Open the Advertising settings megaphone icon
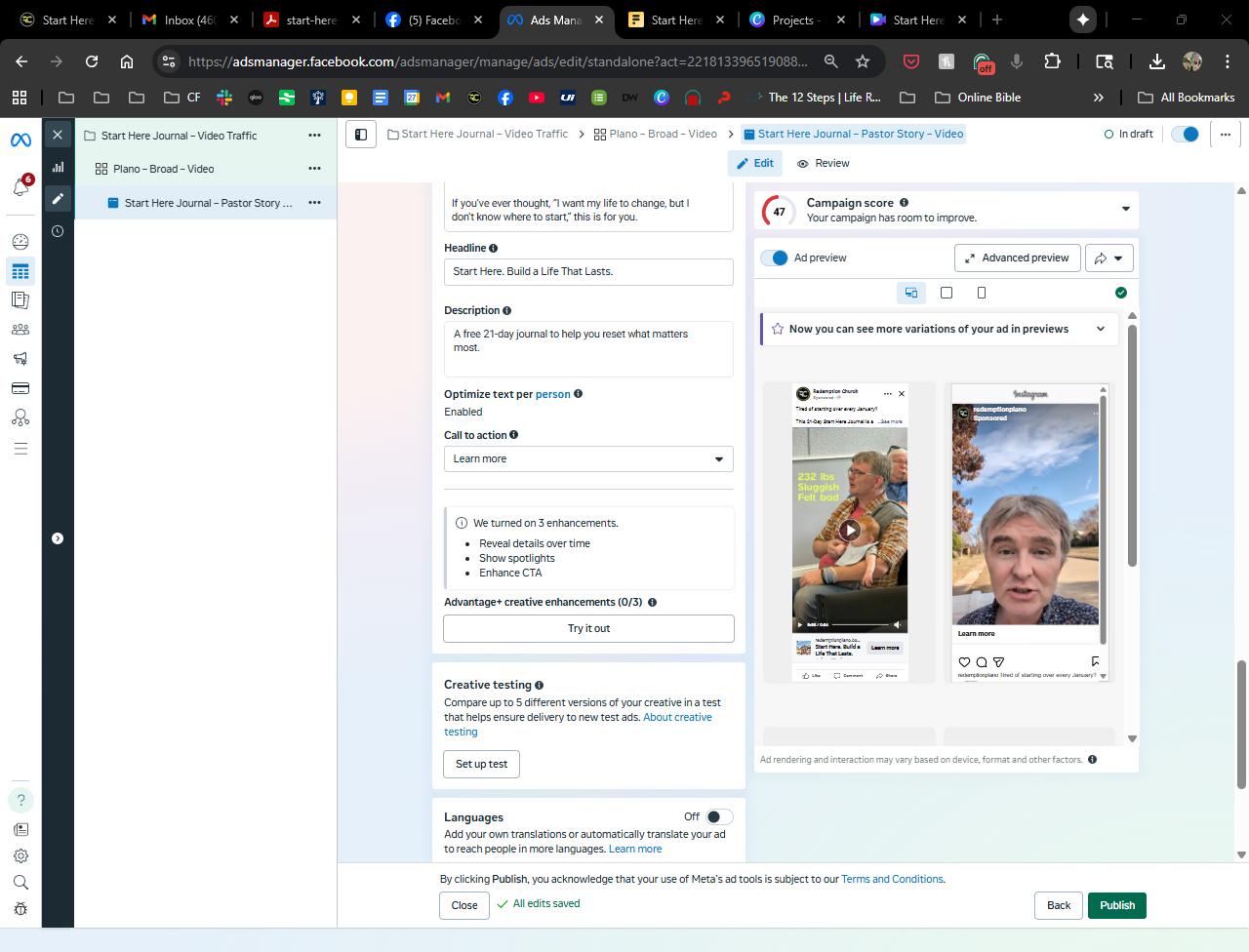 click(x=20, y=359)
